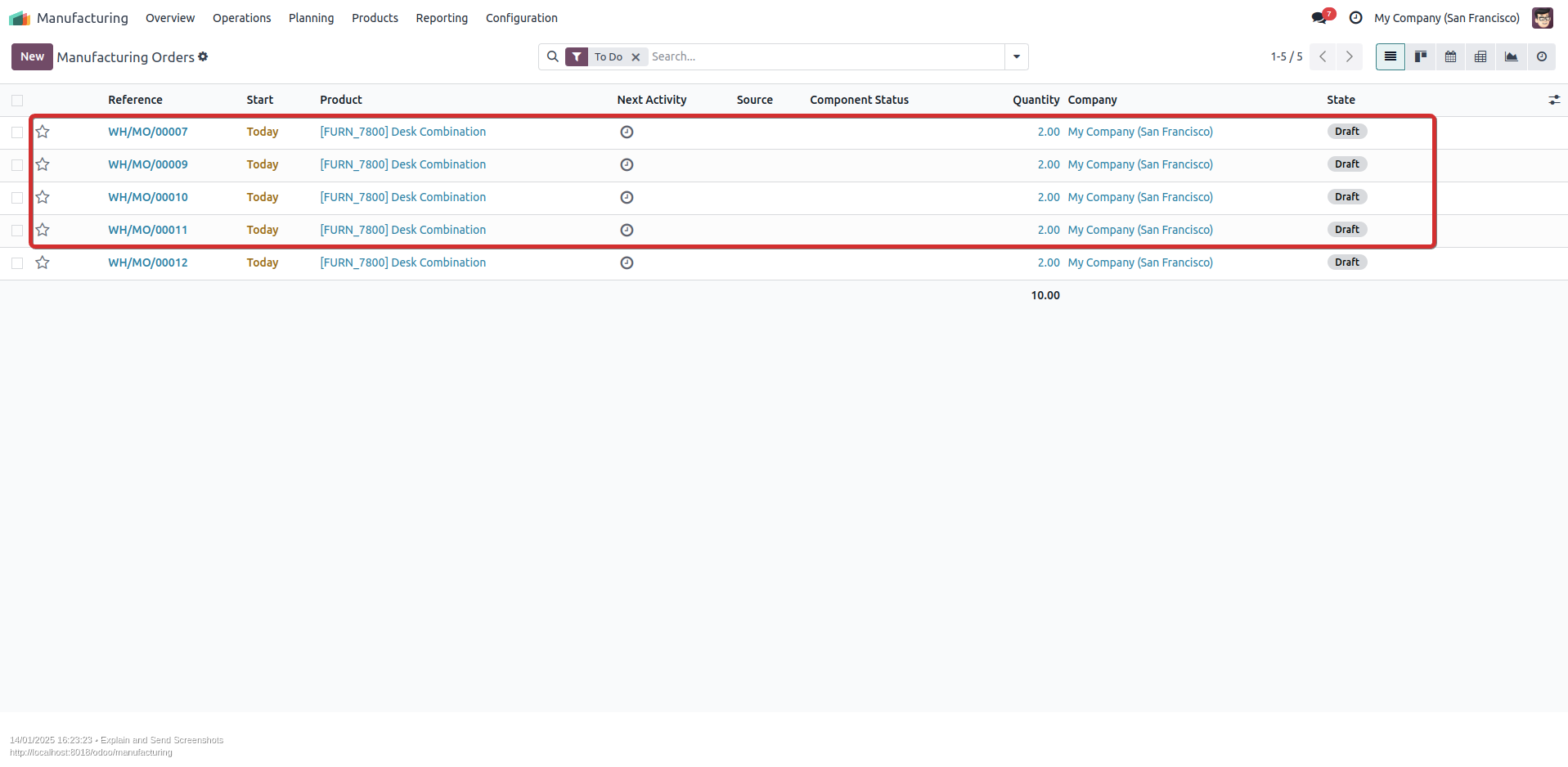Sort by the Product column header

(x=341, y=100)
